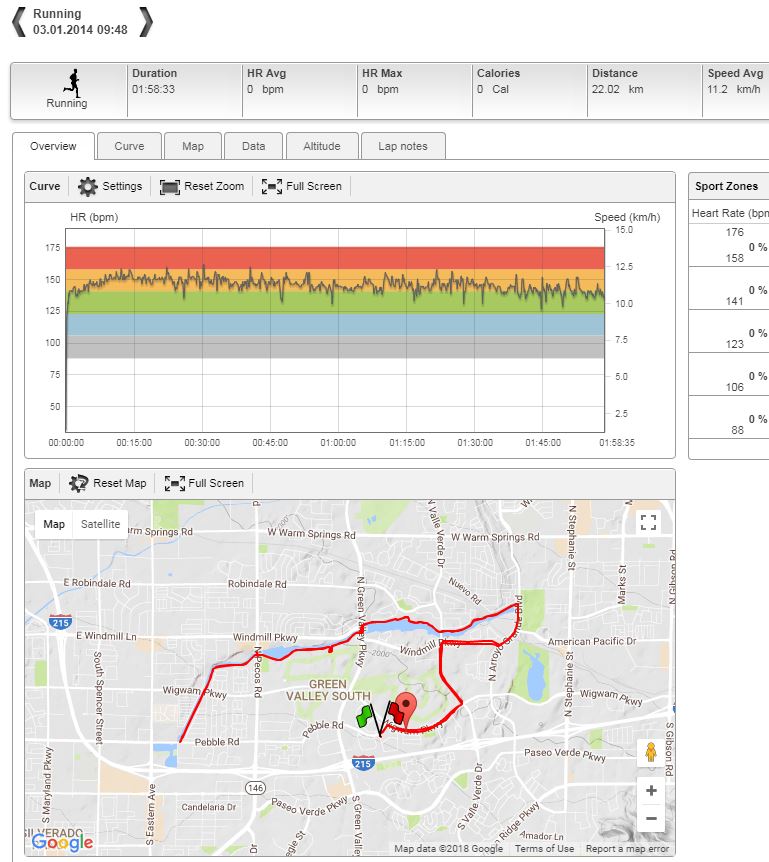
Task: Select the Data tab
Action: [x=253, y=147]
